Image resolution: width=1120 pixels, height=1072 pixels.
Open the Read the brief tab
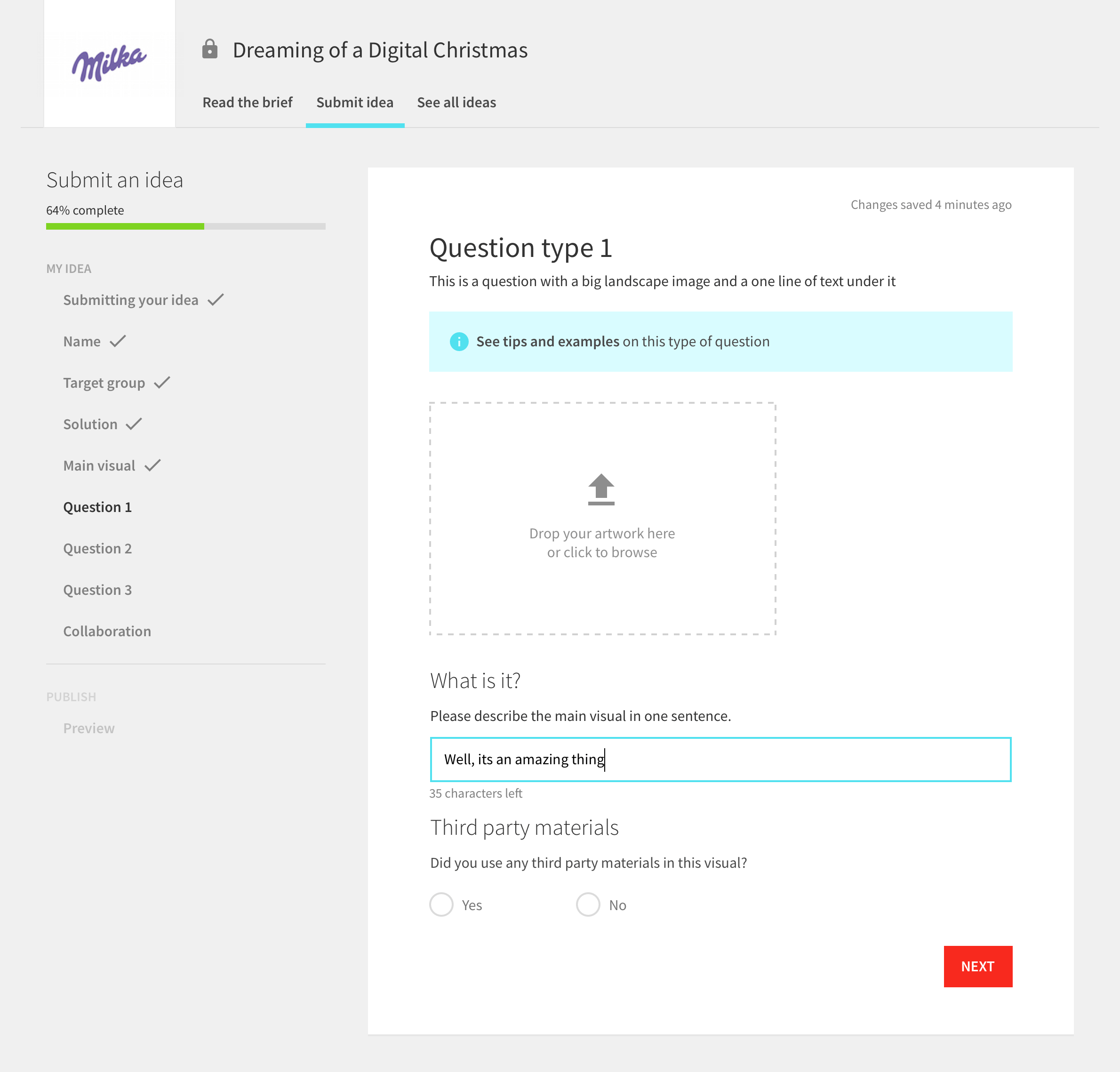pos(247,103)
